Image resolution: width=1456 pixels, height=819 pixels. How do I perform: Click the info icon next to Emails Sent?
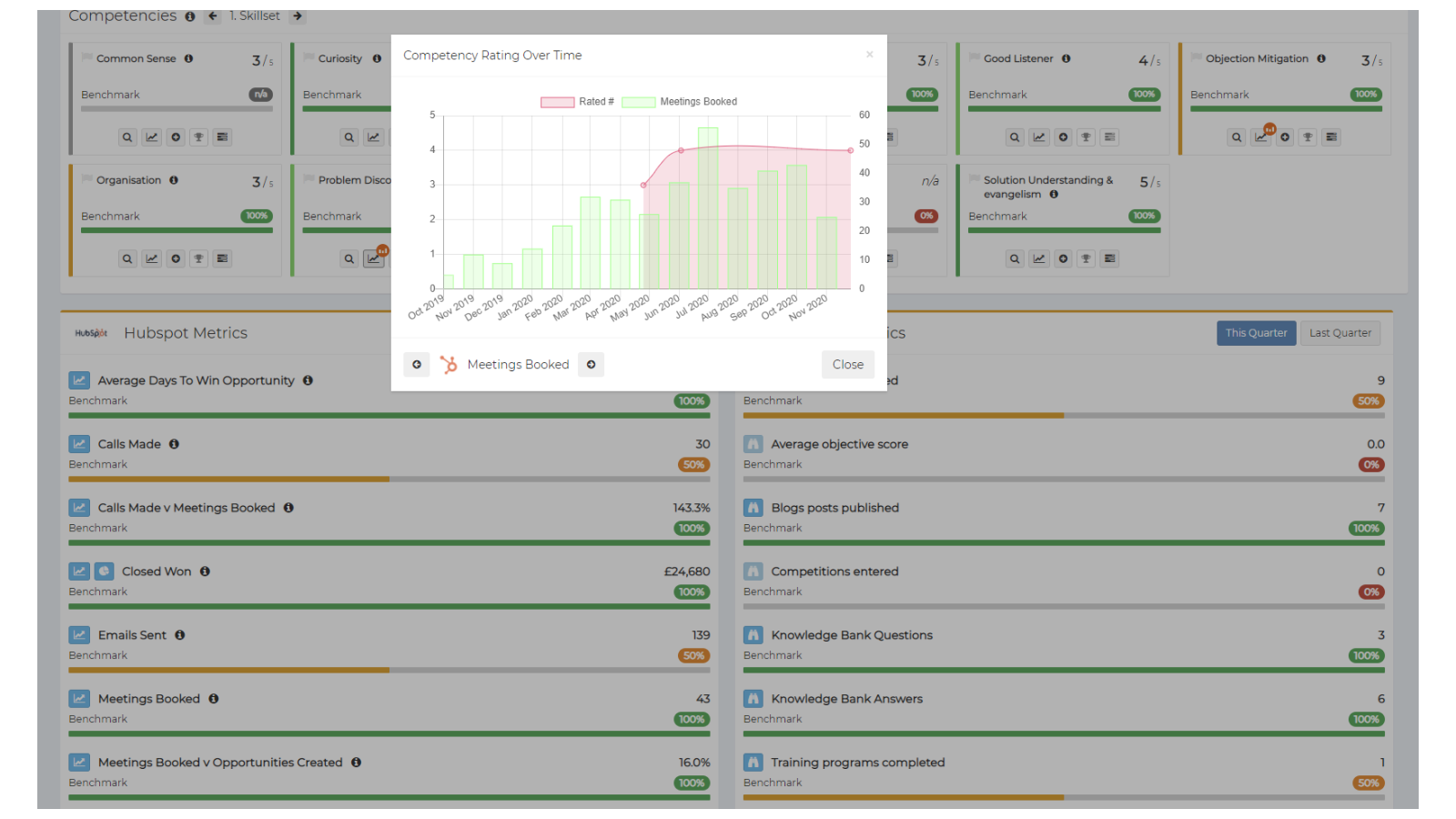[180, 635]
